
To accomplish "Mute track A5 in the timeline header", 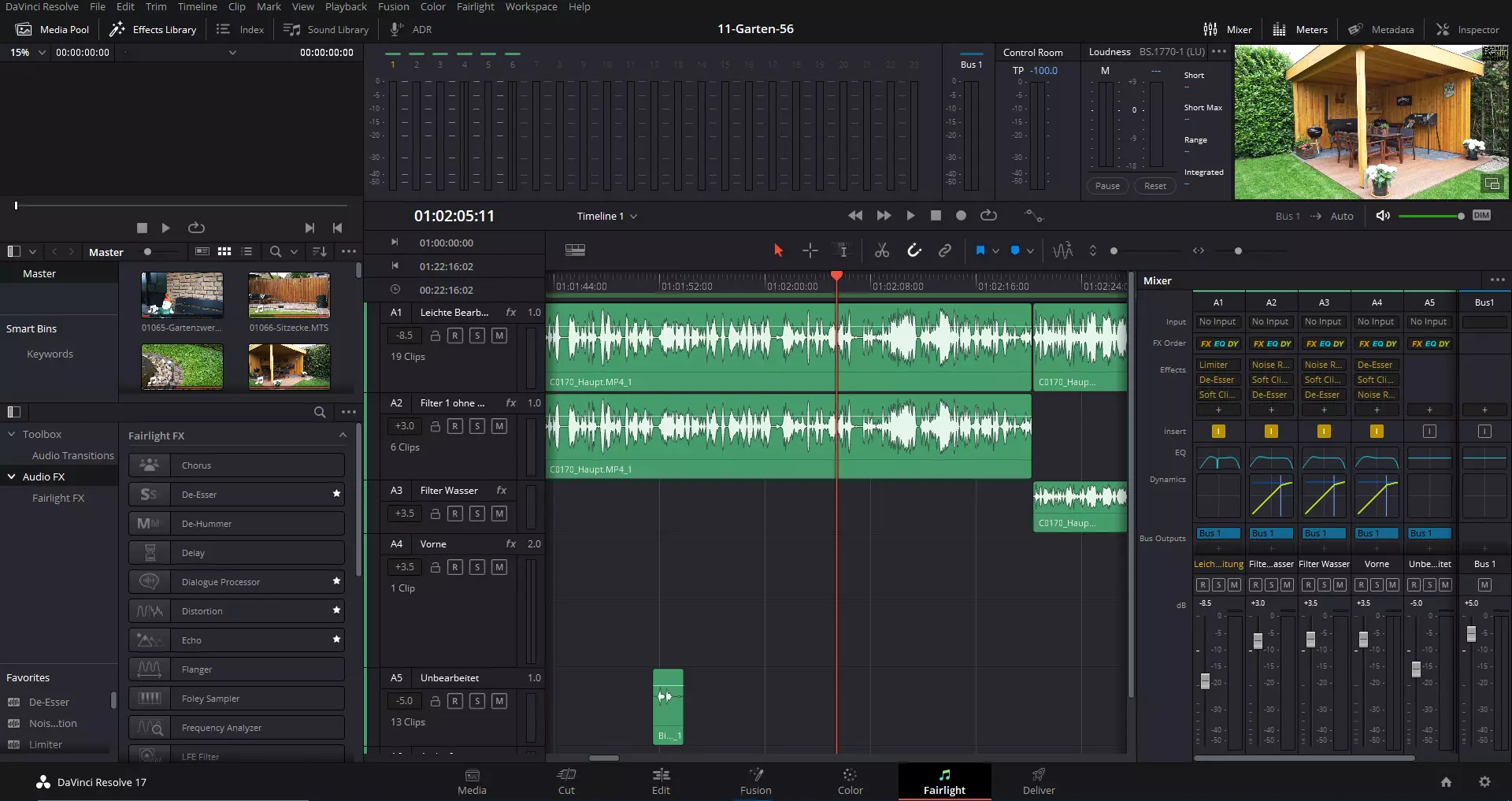I will pos(499,701).
